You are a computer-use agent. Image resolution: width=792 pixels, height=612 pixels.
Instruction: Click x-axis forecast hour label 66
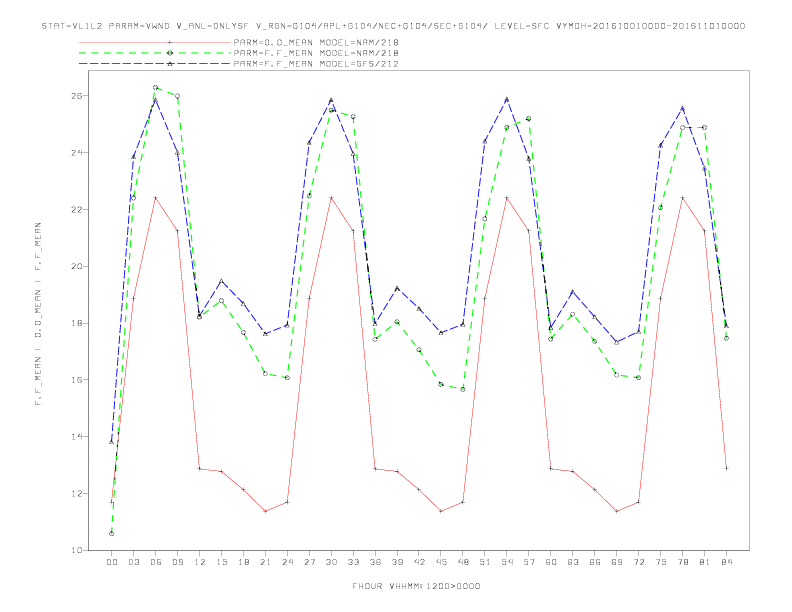coord(595,562)
